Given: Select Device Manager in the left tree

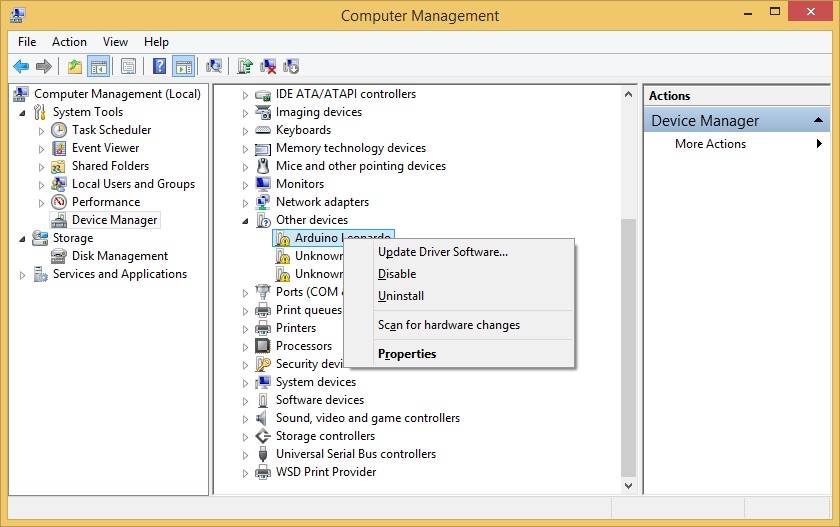Looking at the screenshot, I should pos(114,220).
